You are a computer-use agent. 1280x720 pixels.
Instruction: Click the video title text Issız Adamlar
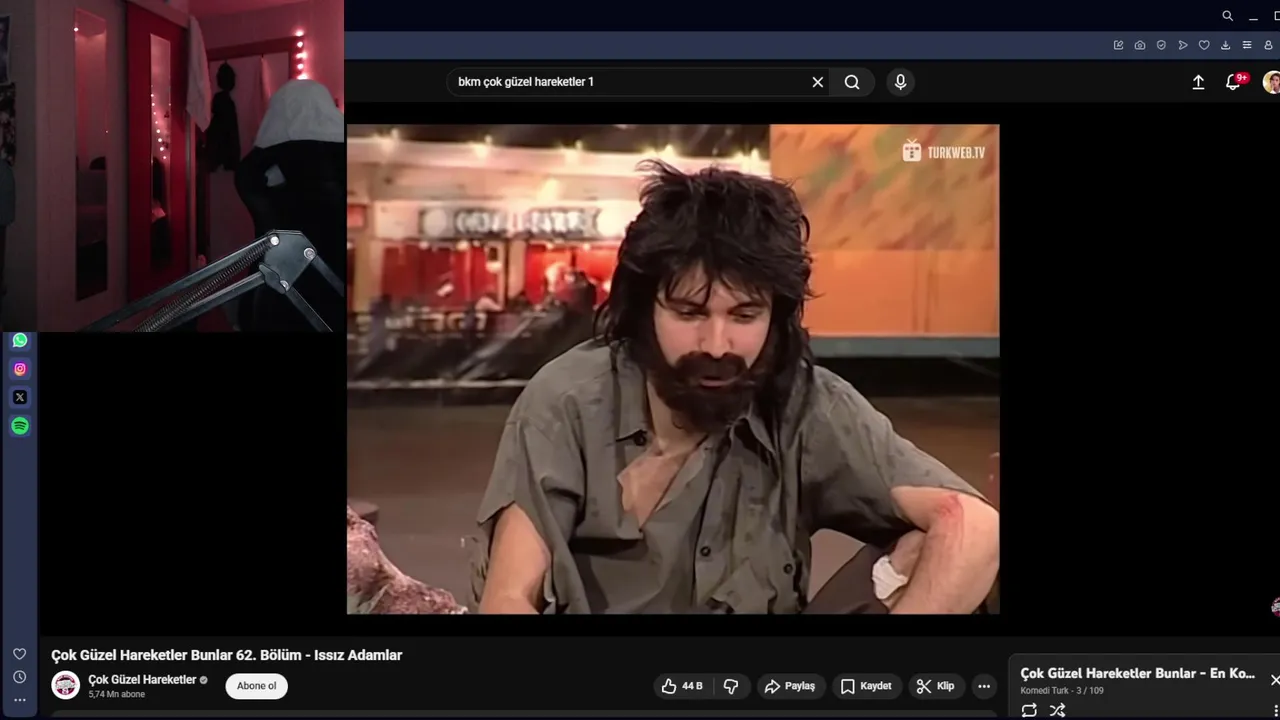click(x=358, y=655)
